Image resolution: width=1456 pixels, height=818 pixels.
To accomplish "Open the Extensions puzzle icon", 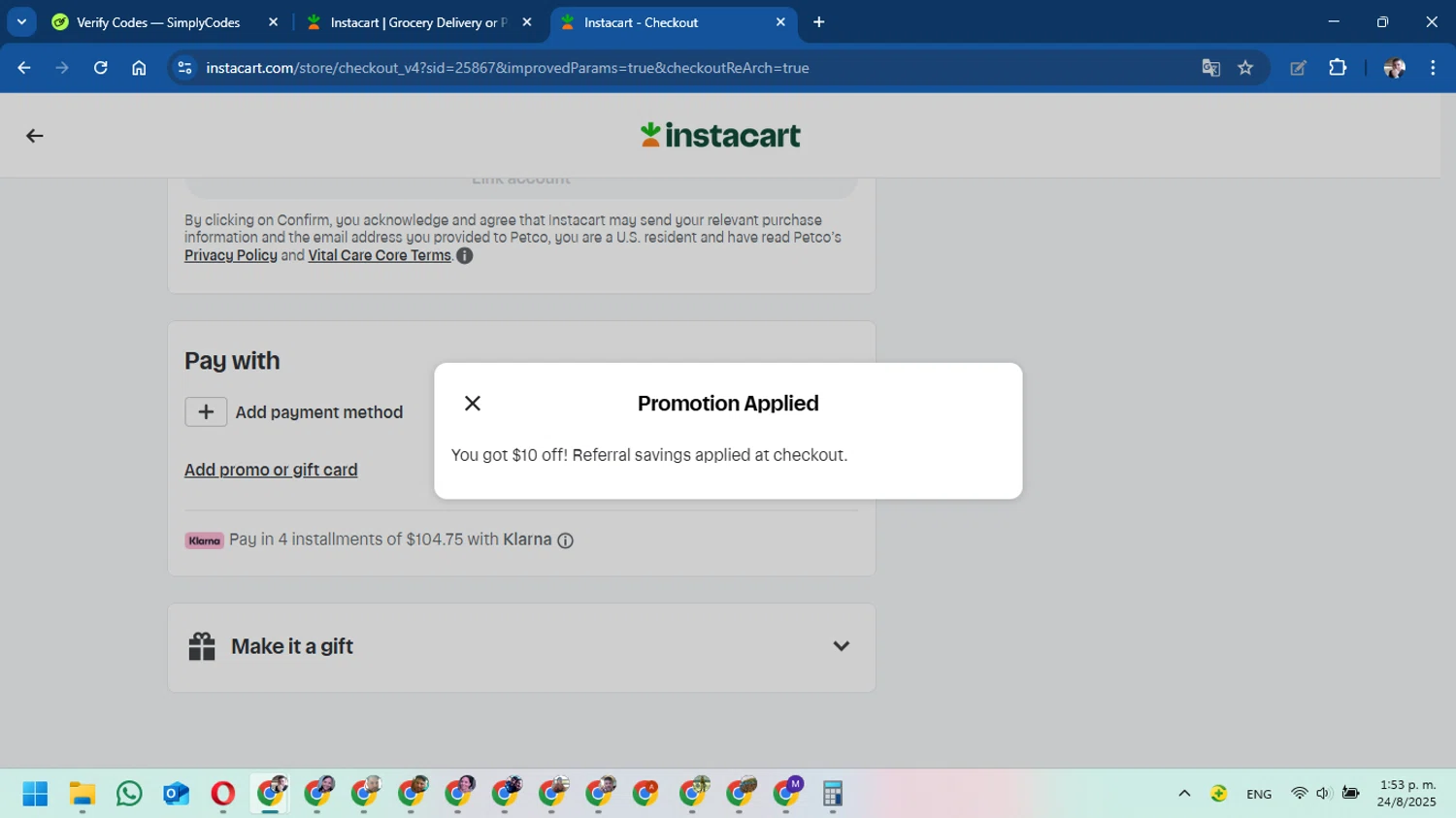I will [1338, 68].
